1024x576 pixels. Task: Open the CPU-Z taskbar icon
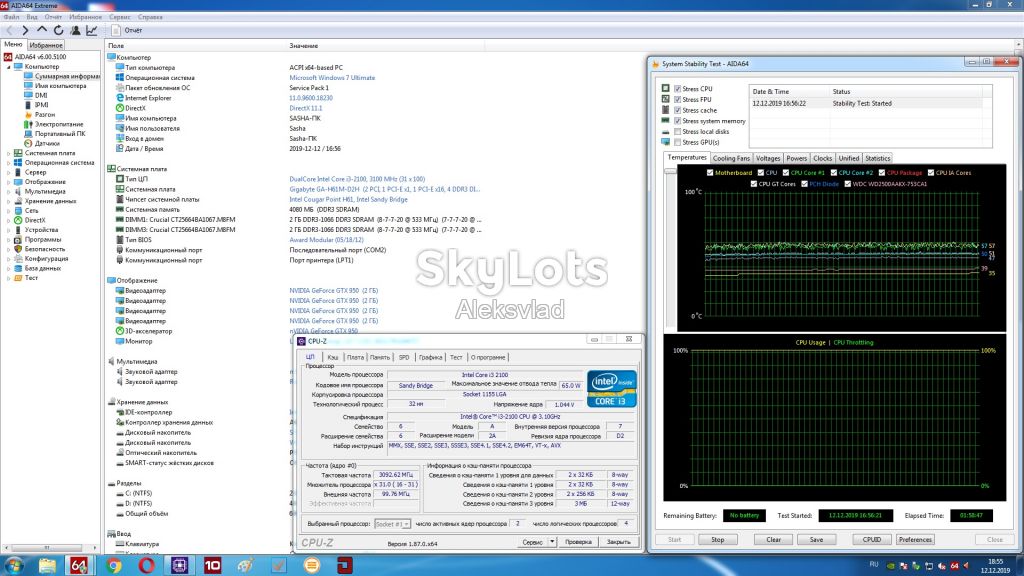(x=180, y=565)
